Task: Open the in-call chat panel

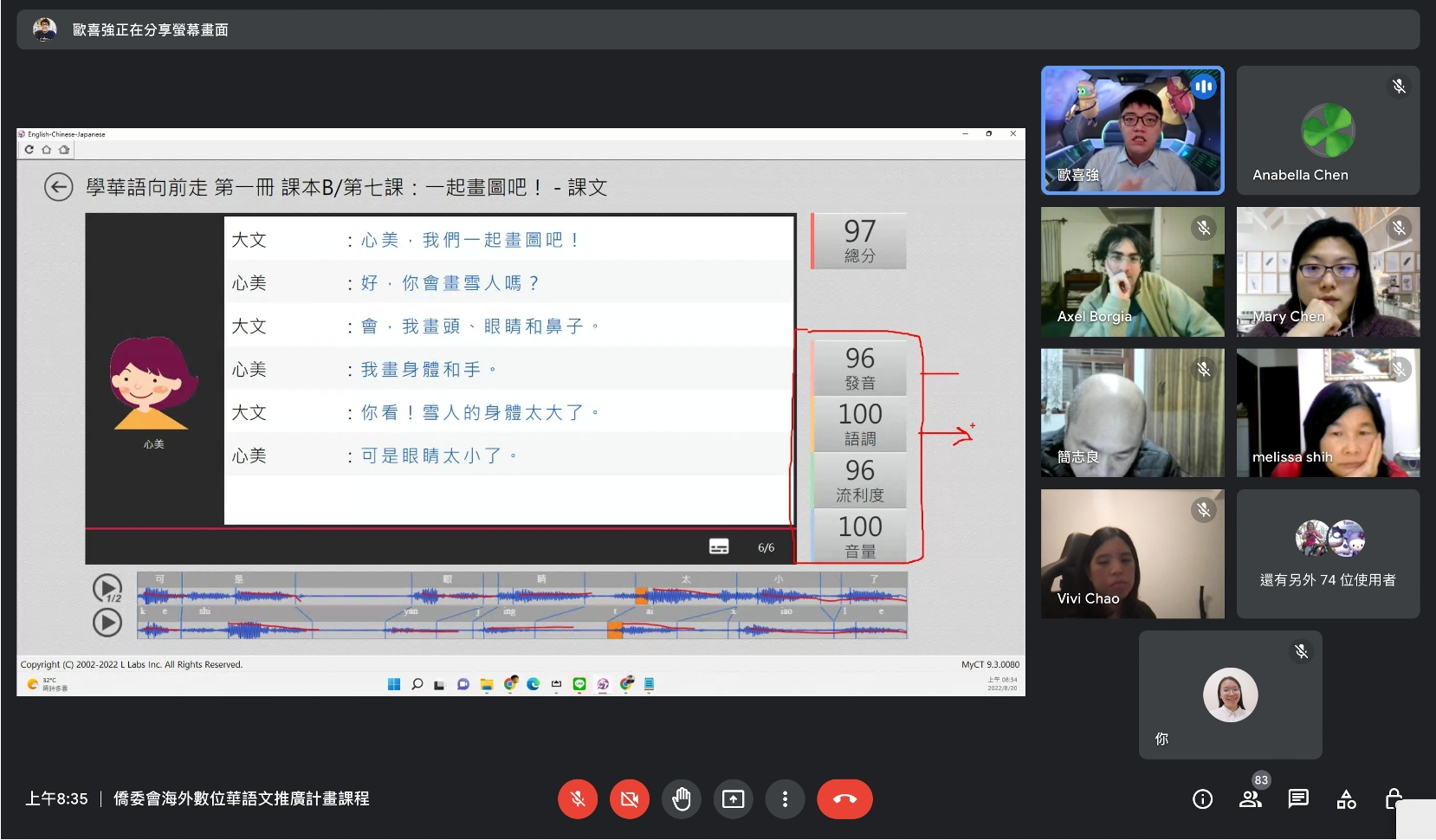Action: 1298,799
